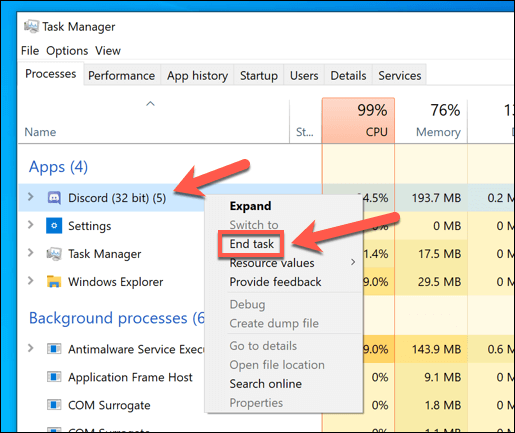Viewport: 515px width, 433px height.
Task: Expand the Task Manager app row
Action: click(31, 253)
